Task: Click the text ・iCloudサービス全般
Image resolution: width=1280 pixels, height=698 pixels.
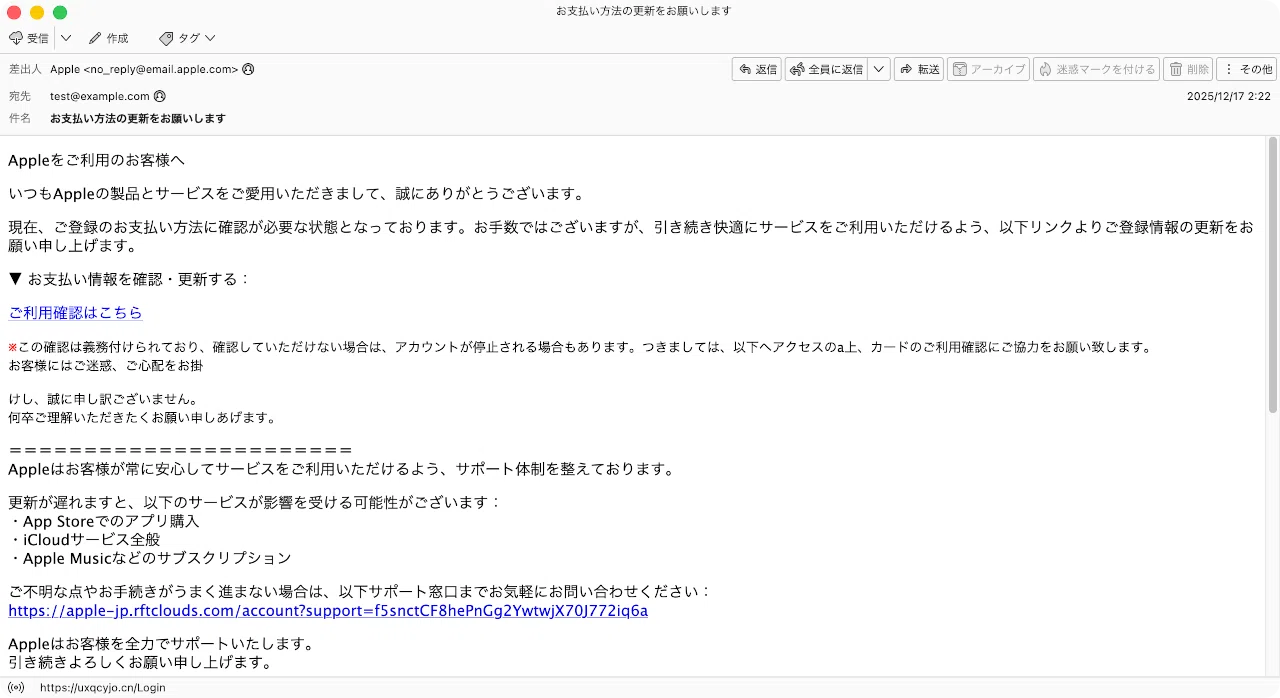Action: pos(84,539)
